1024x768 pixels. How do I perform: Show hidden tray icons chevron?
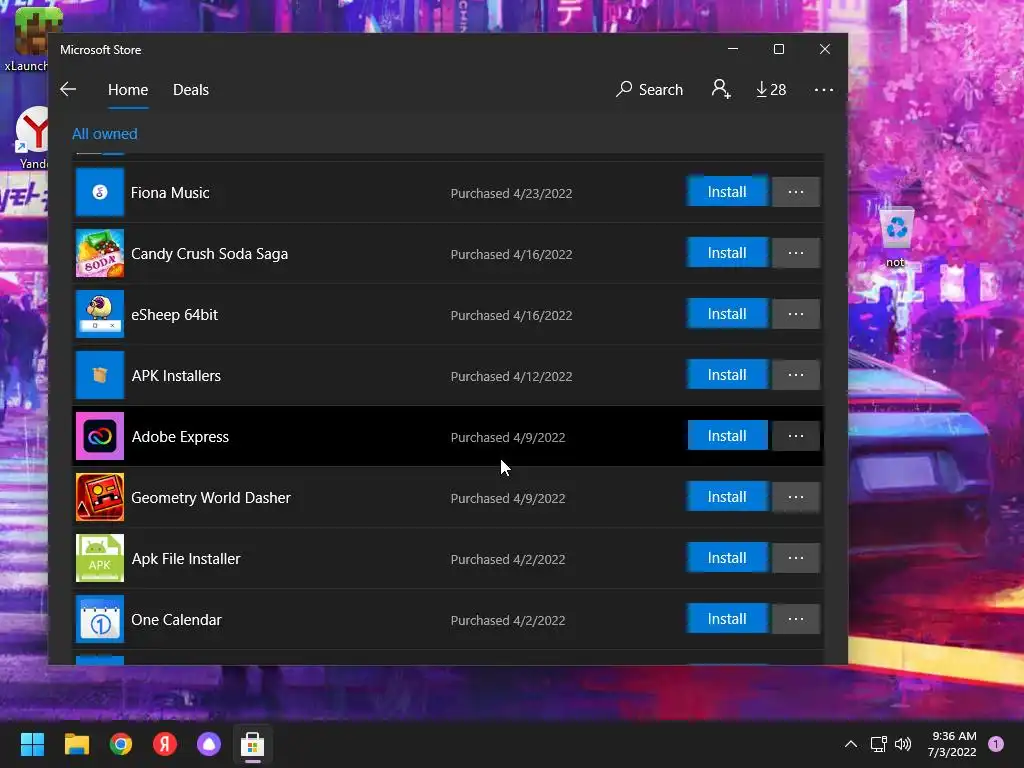[x=850, y=744]
